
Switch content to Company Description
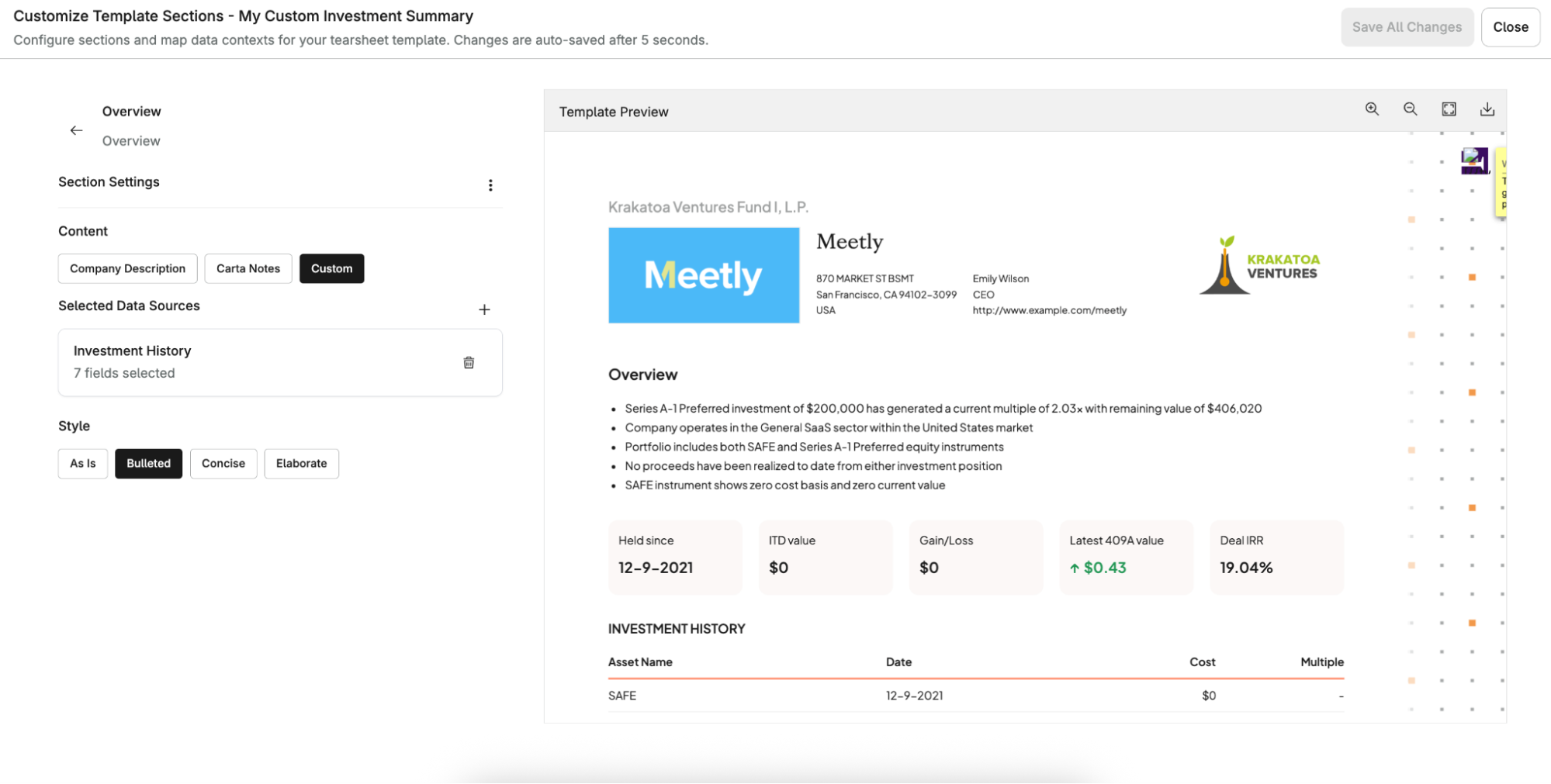127,268
